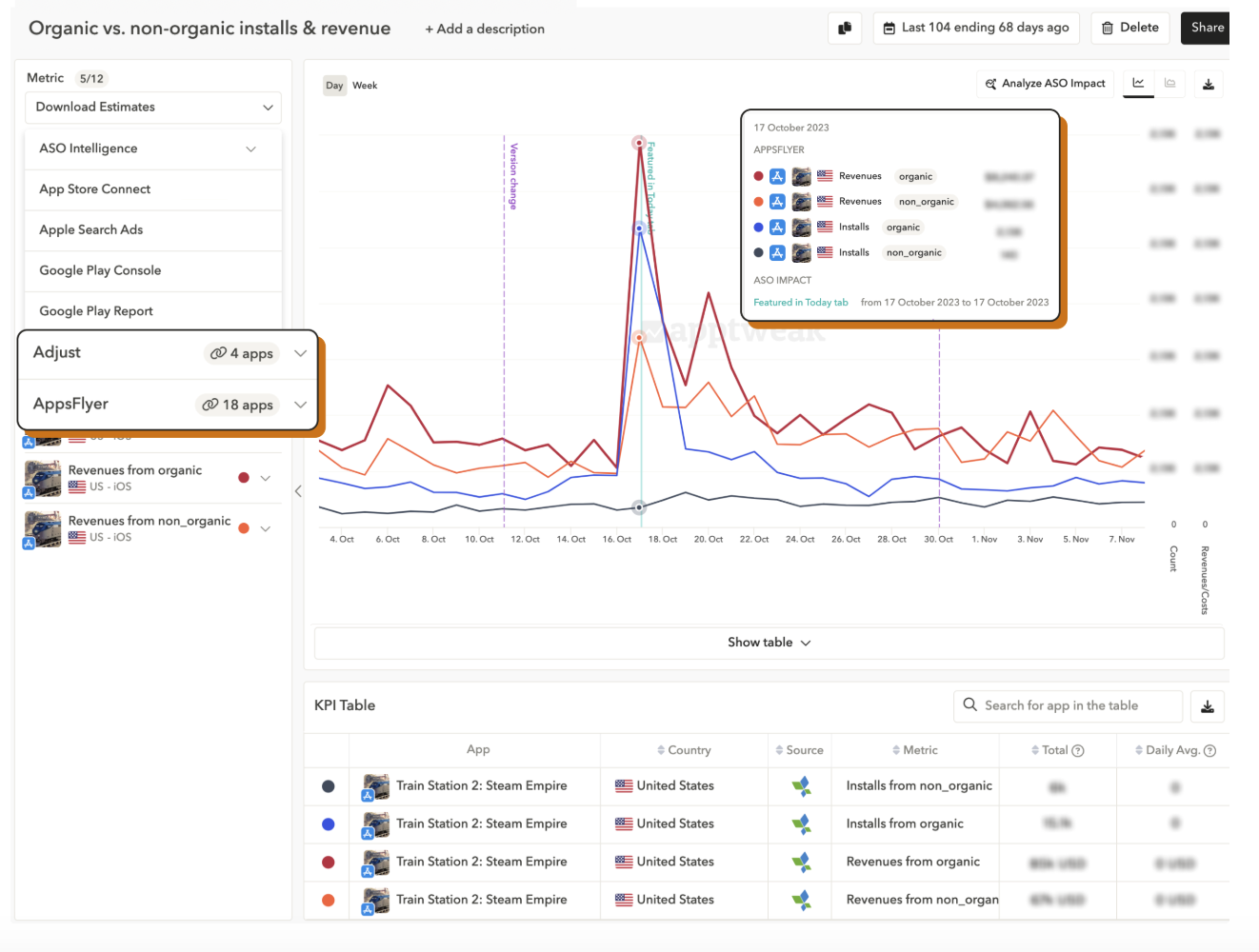Image resolution: width=1259 pixels, height=952 pixels.
Task: Click AppsFlyer source icon in Installs from non_organic row
Action: (802, 786)
